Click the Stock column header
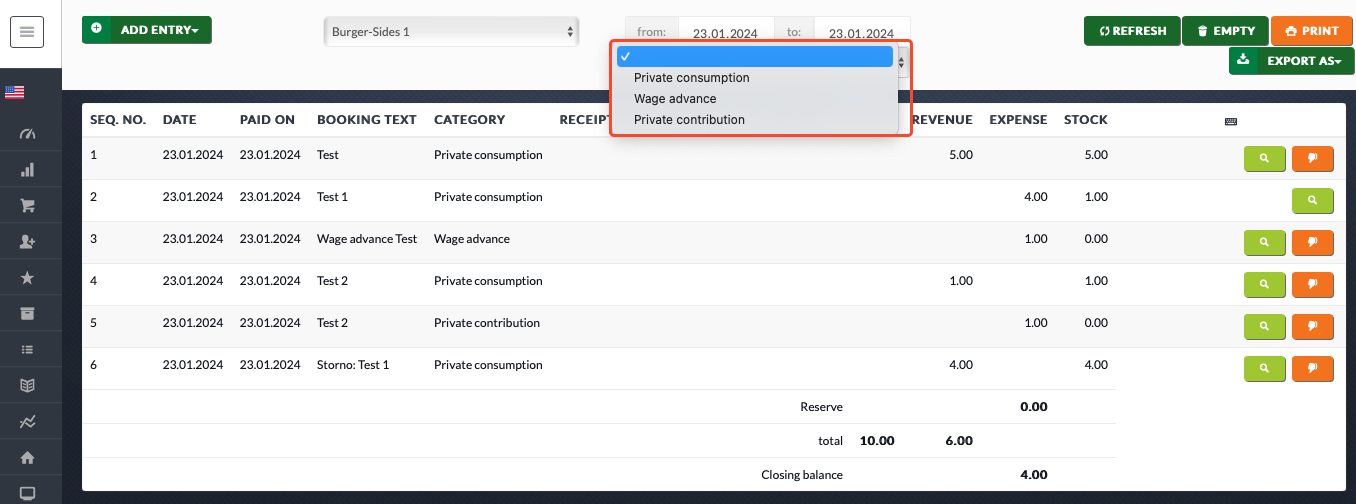 click(x=1086, y=120)
